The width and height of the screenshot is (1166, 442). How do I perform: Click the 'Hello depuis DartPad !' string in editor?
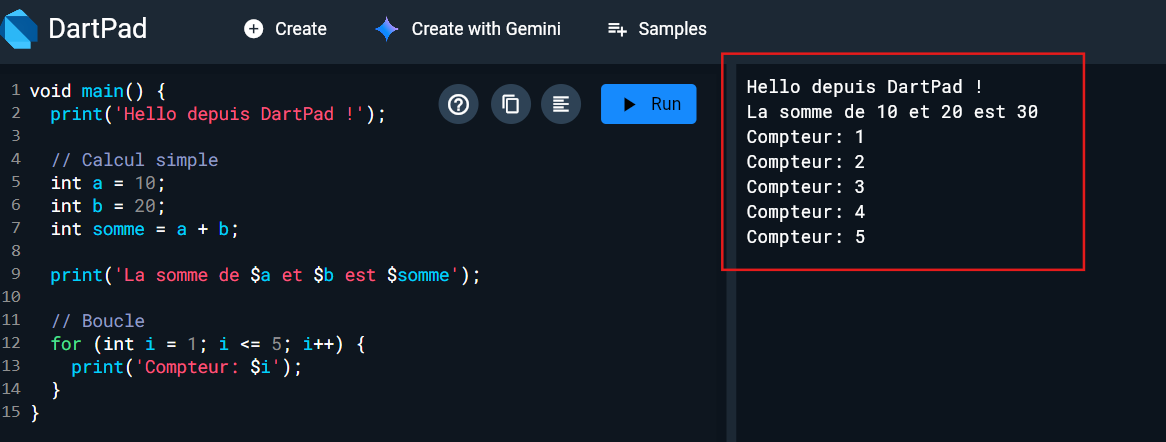240,114
